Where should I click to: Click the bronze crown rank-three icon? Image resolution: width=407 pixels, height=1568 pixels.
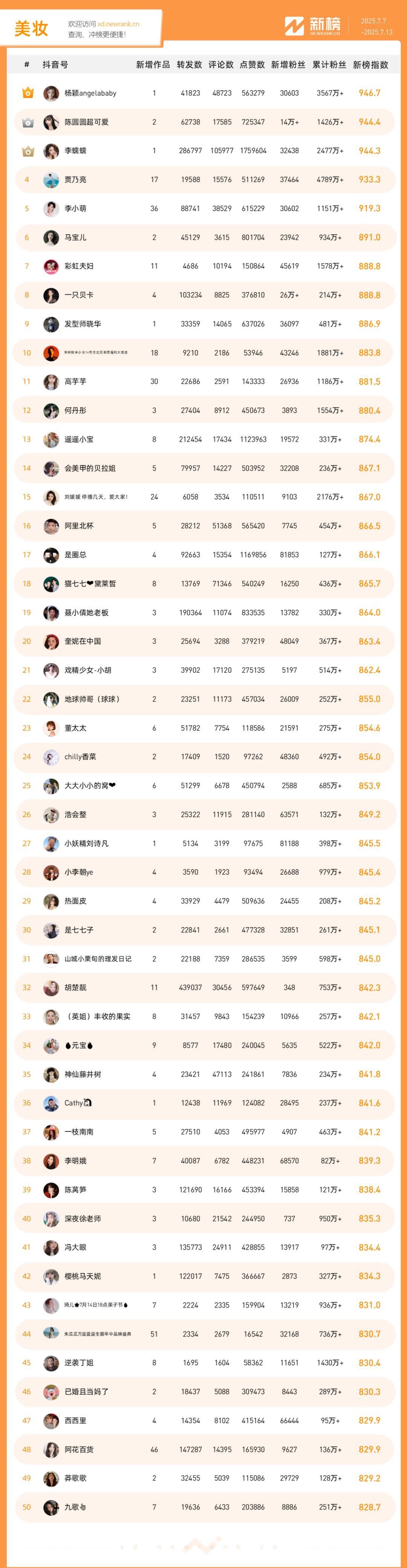point(28,151)
